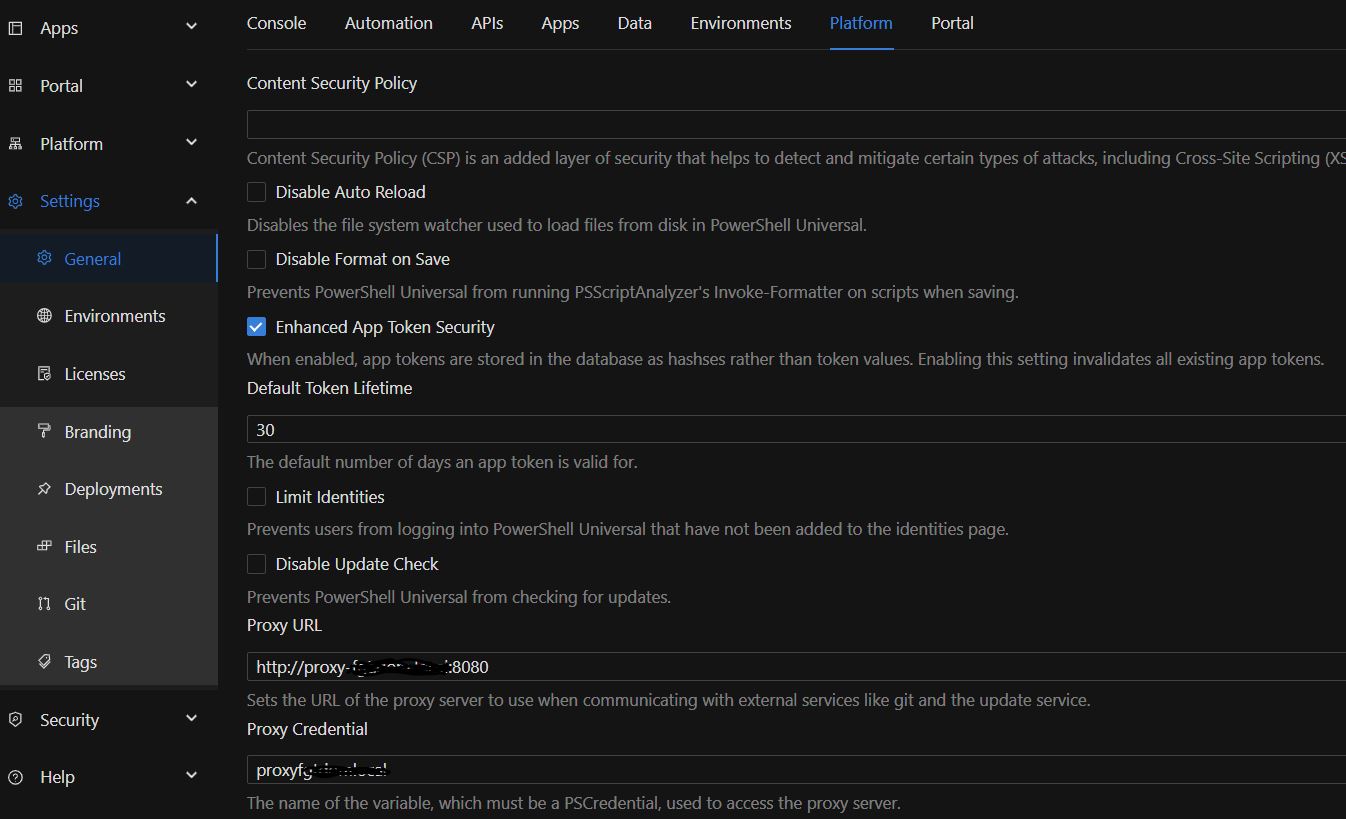Click the Licenses document icon
1346x819 pixels.
click(44, 374)
